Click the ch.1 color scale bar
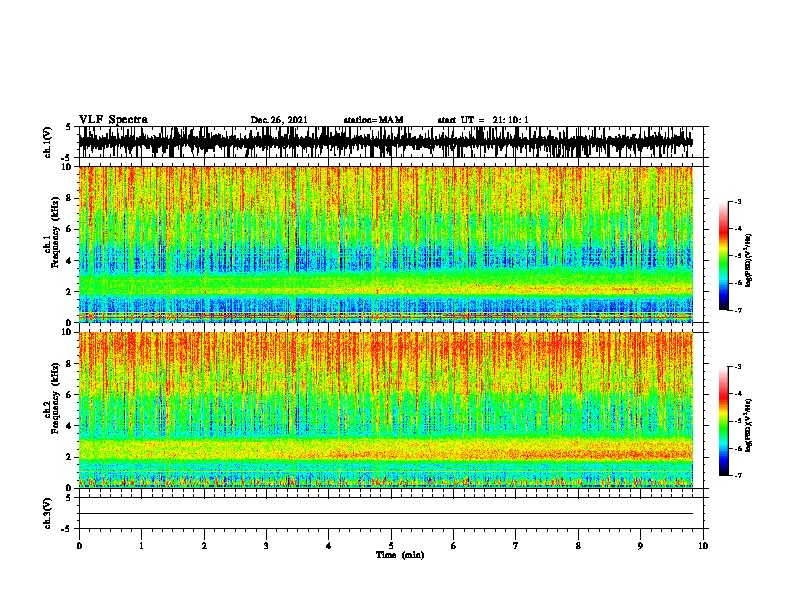 (x=723, y=256)
